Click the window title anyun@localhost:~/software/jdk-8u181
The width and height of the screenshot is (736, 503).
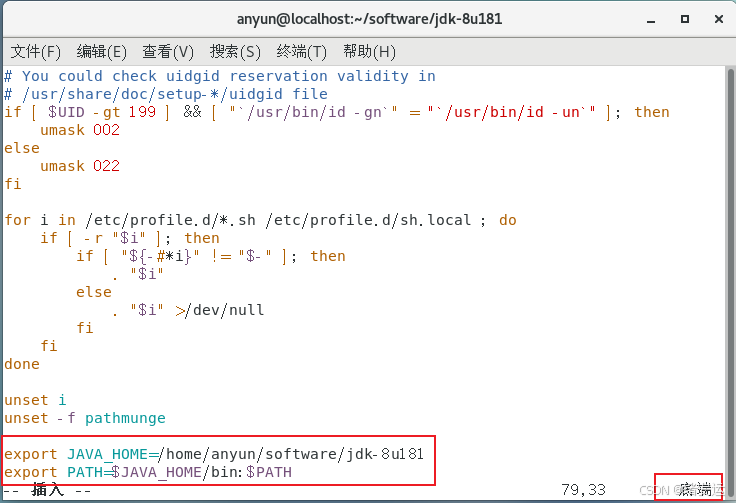tap(369, 19)
